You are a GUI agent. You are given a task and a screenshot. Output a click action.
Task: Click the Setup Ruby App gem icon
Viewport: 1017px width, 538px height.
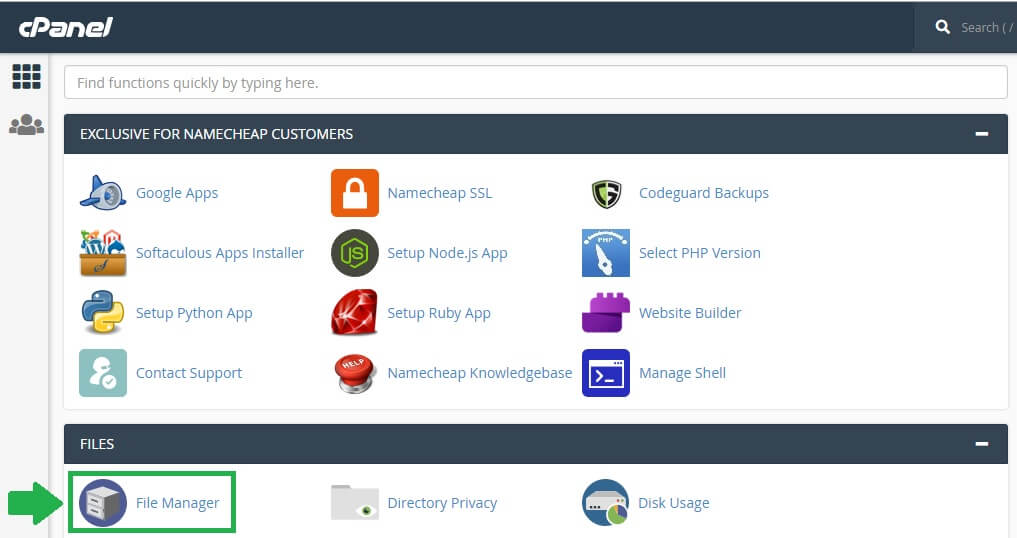pos(354,312)
